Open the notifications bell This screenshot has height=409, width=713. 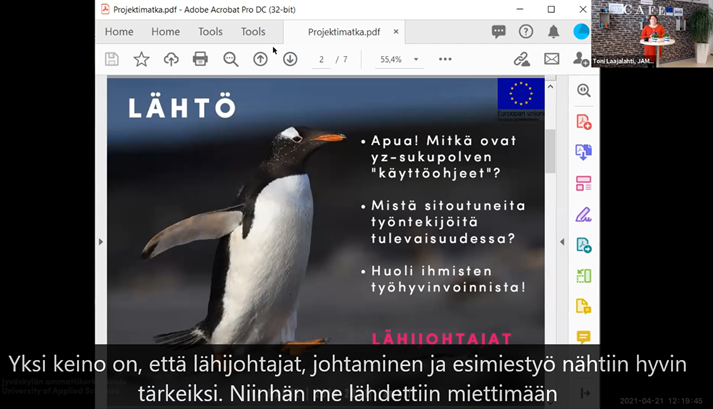[x=553, y=31]
